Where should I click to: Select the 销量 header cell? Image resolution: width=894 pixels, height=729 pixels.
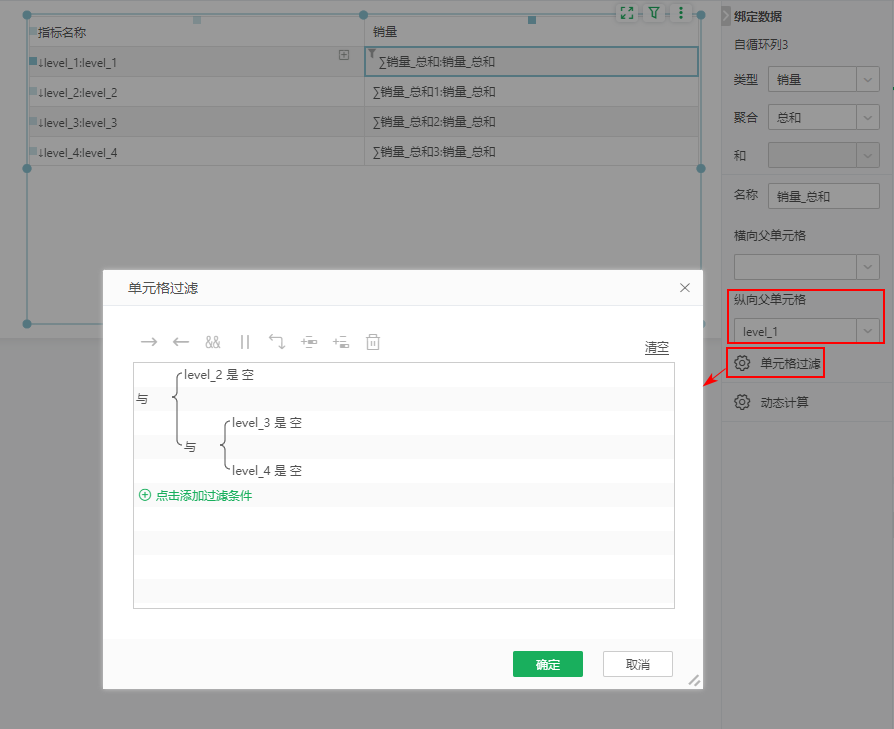tap(531, 32)
